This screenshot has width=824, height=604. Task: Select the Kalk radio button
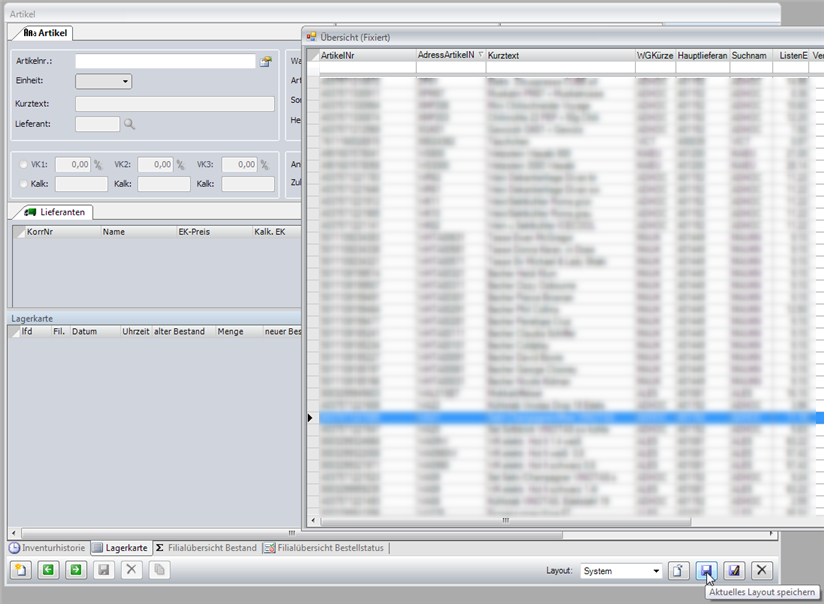click(x=24, y=184)
